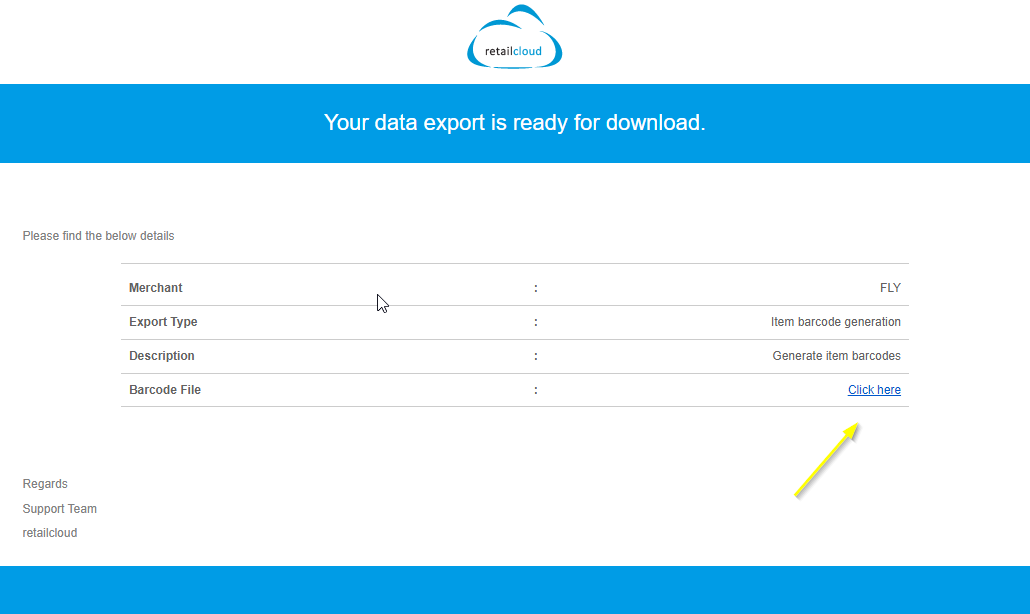The image size is (1030, 614).
Task: Click the 'Regards' line
Action: pos(45,484)
